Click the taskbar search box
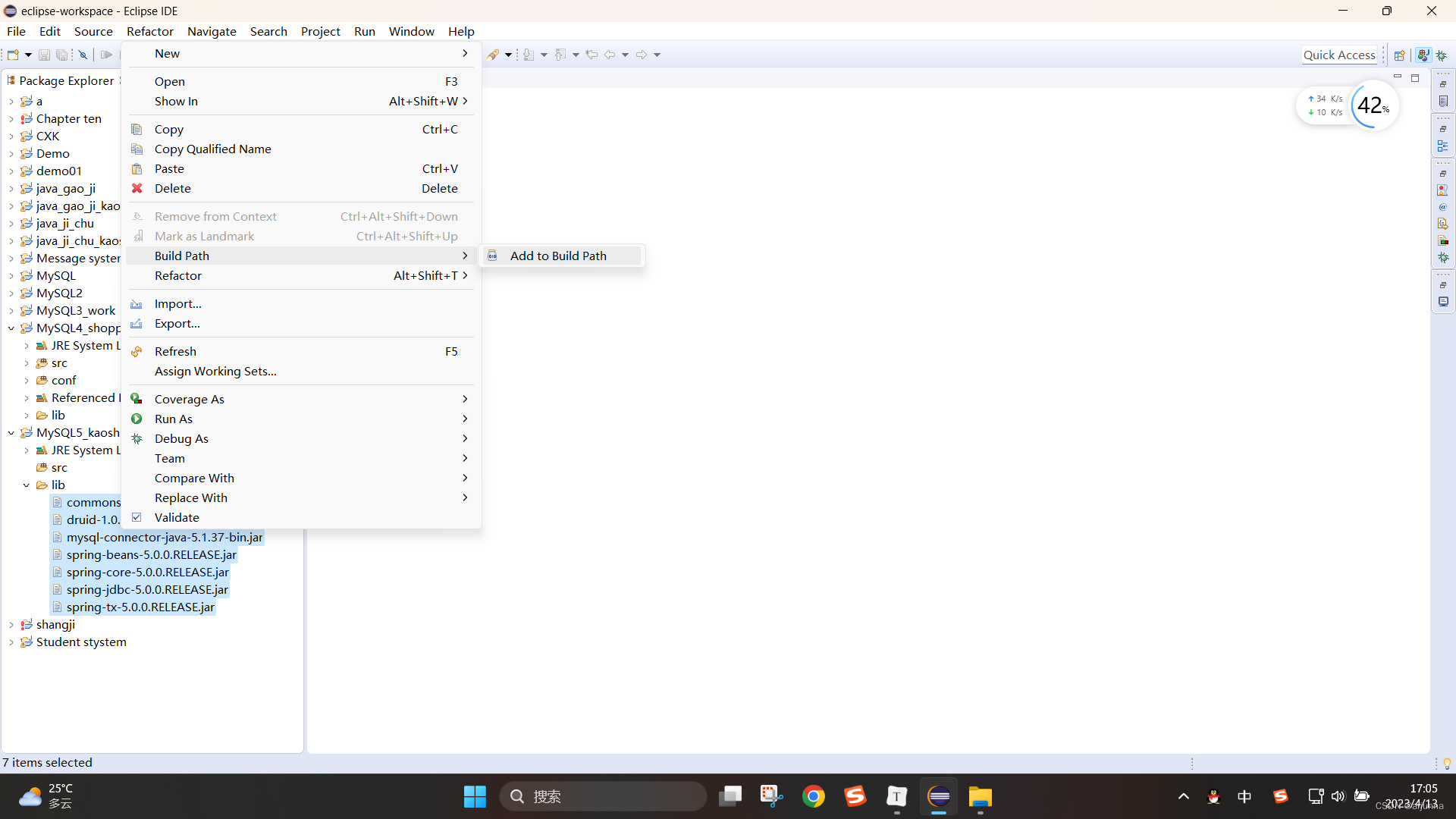 (x=603, y=796)
